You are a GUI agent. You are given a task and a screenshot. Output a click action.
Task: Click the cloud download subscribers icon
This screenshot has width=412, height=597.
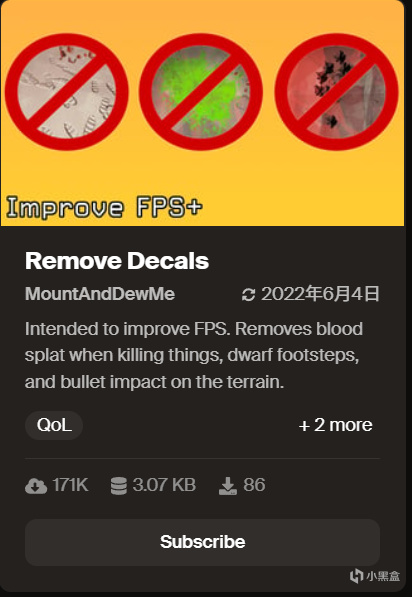pyautogui.click(x=36, y=486)
